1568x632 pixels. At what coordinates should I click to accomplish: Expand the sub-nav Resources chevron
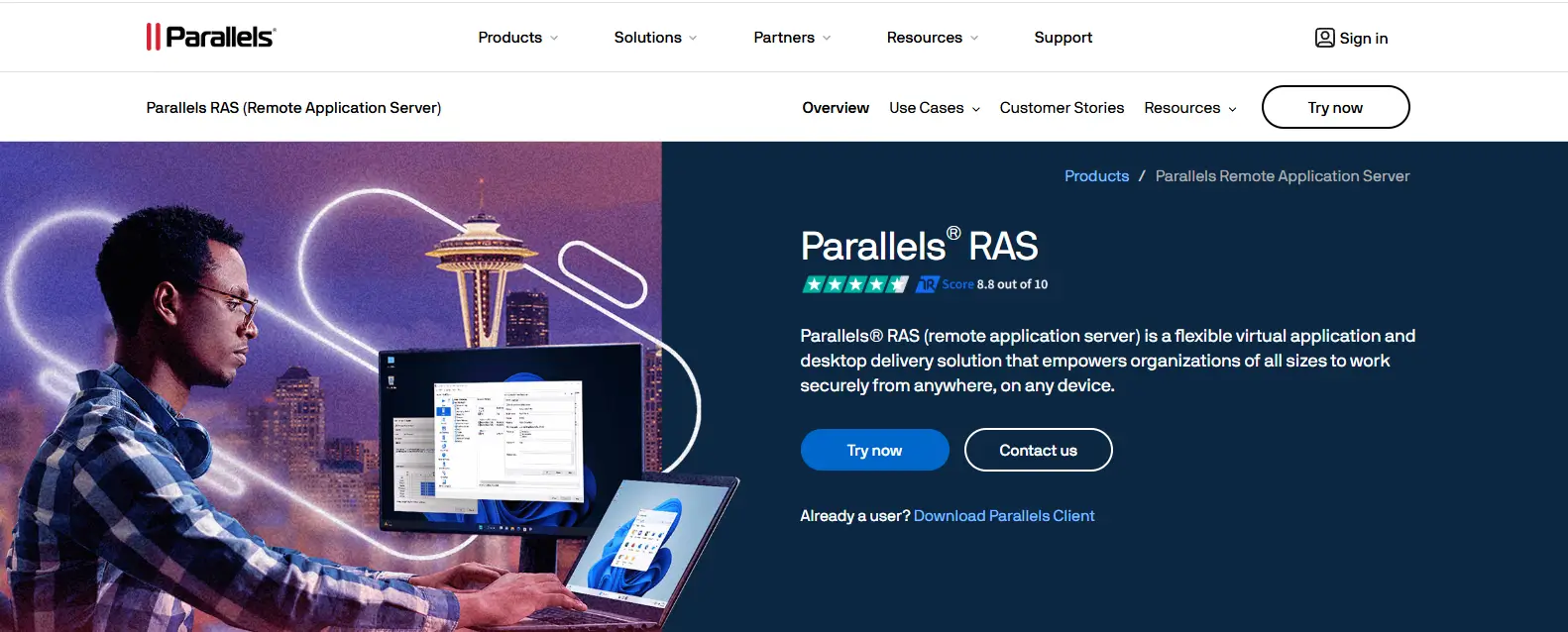(1233, 109)
